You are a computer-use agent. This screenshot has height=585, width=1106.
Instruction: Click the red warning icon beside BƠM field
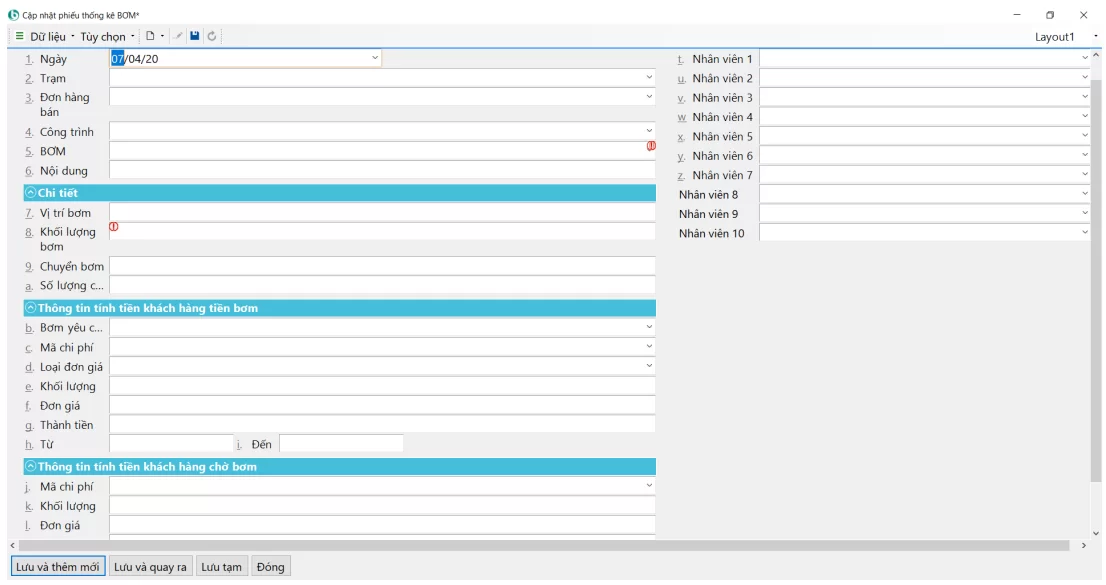pyautogui.click(x=651, y=146)
